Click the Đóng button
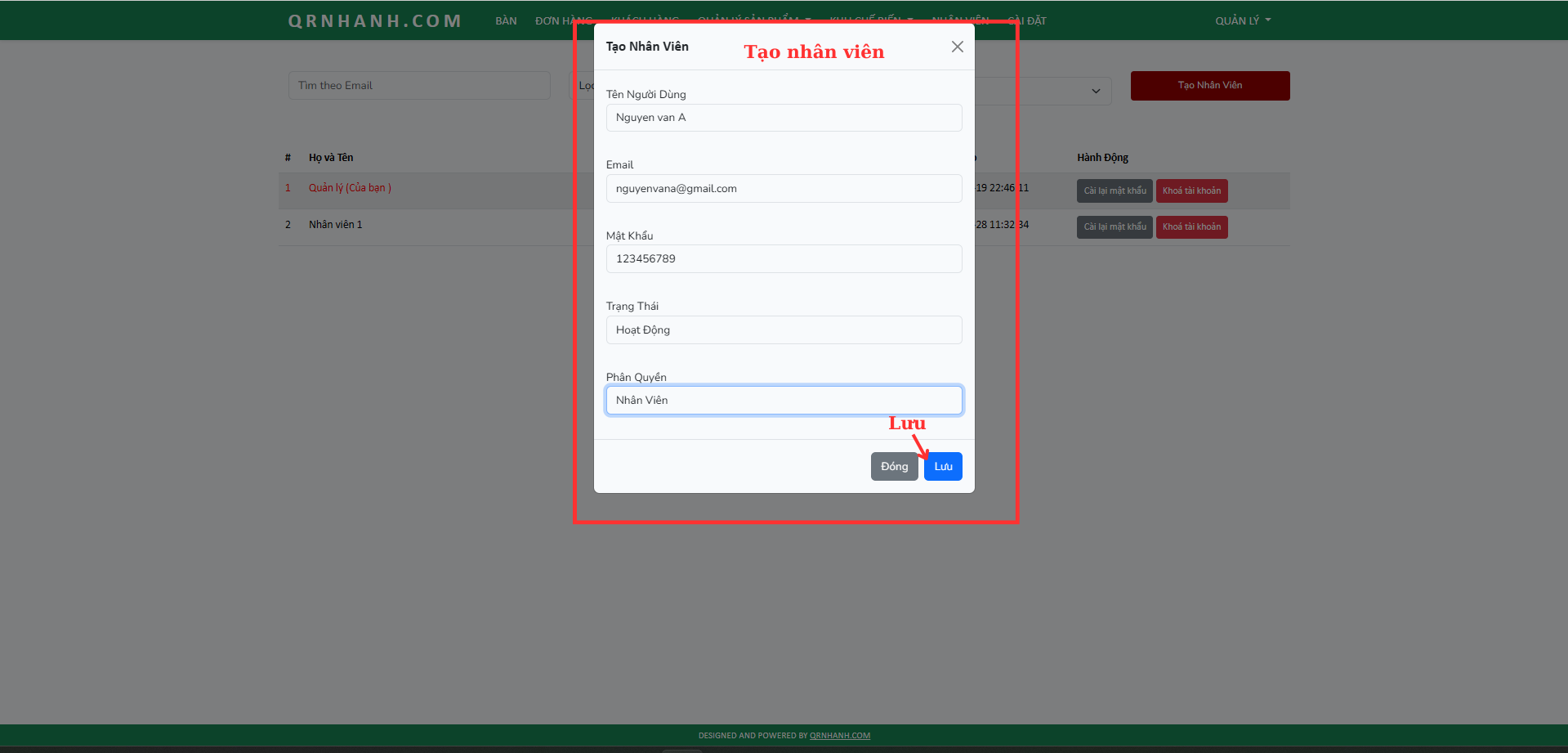Screen dimensions: 1568x753 (894, 466)
